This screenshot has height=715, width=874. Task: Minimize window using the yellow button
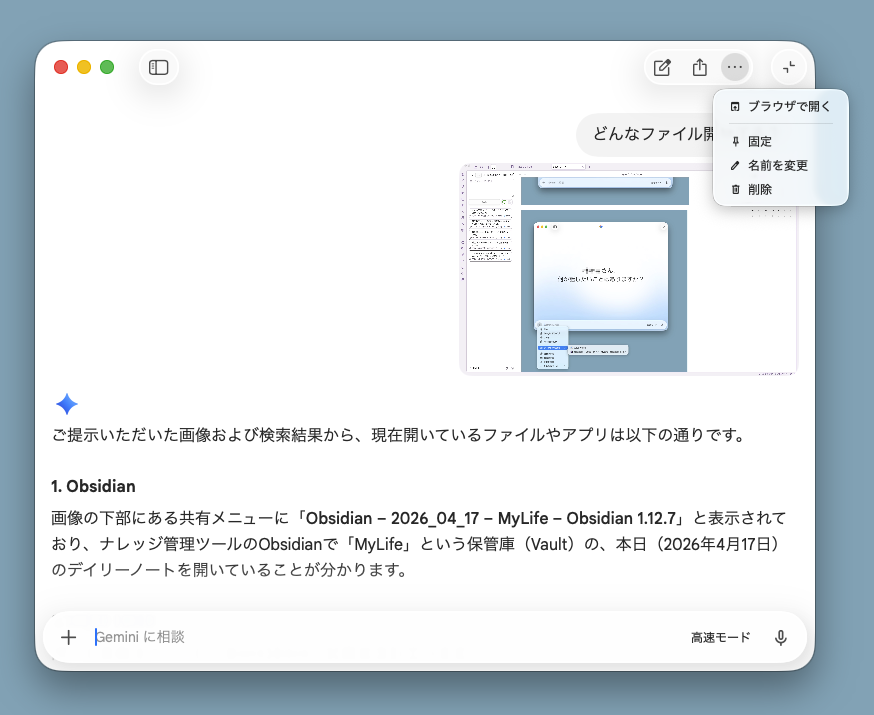tap(84, 67)
